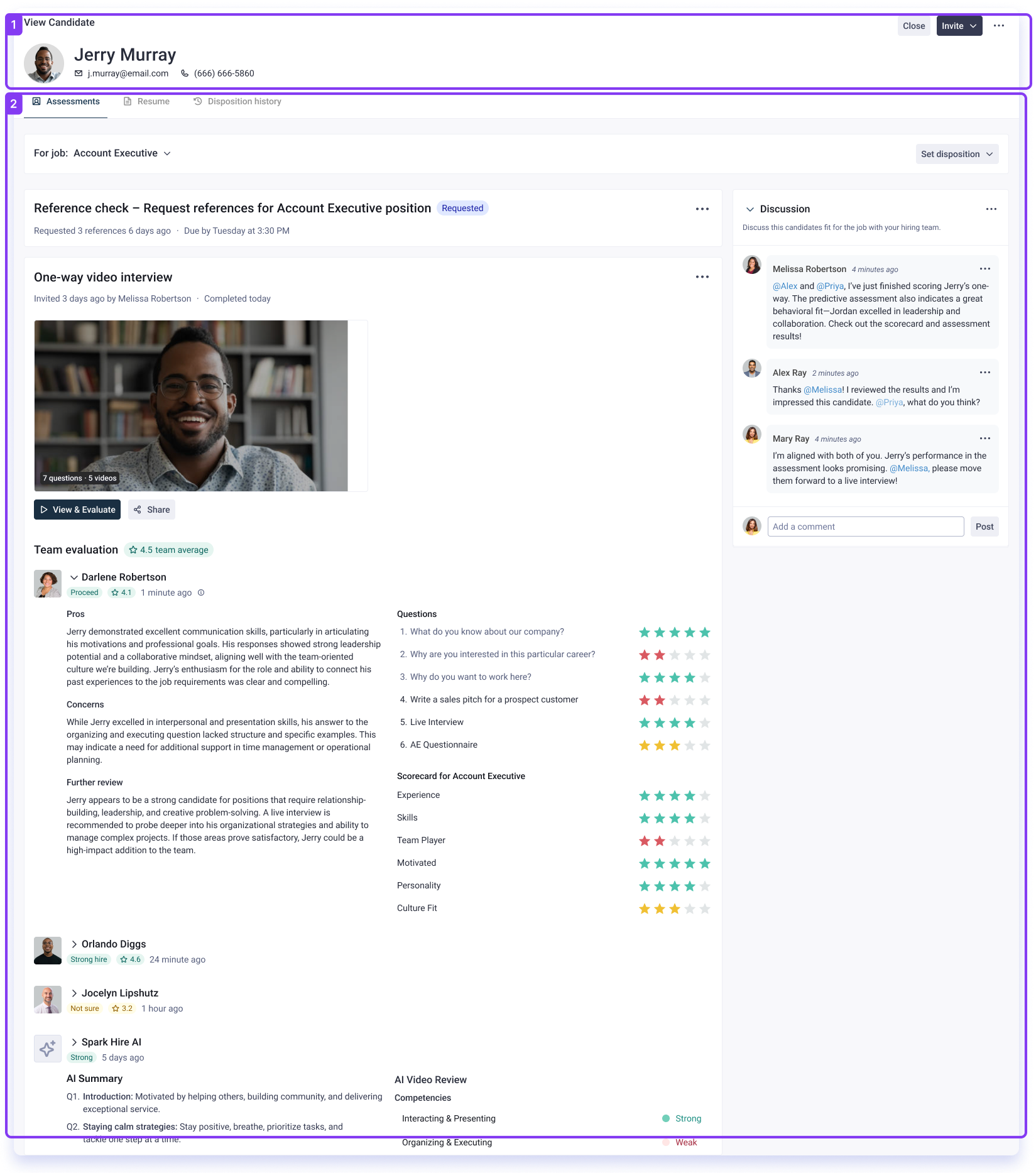Open the Invite dropdown button
The height and width of the screenshot is (1173, 1036).
point(959,26)
